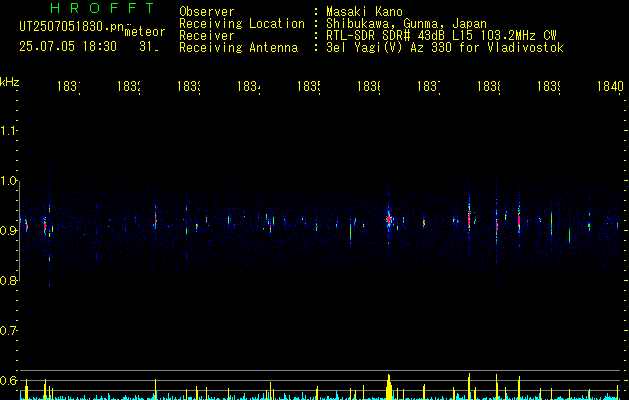The image size is (629, 400).
Task: Click the Receiving Location label
Action: point(242,24)
